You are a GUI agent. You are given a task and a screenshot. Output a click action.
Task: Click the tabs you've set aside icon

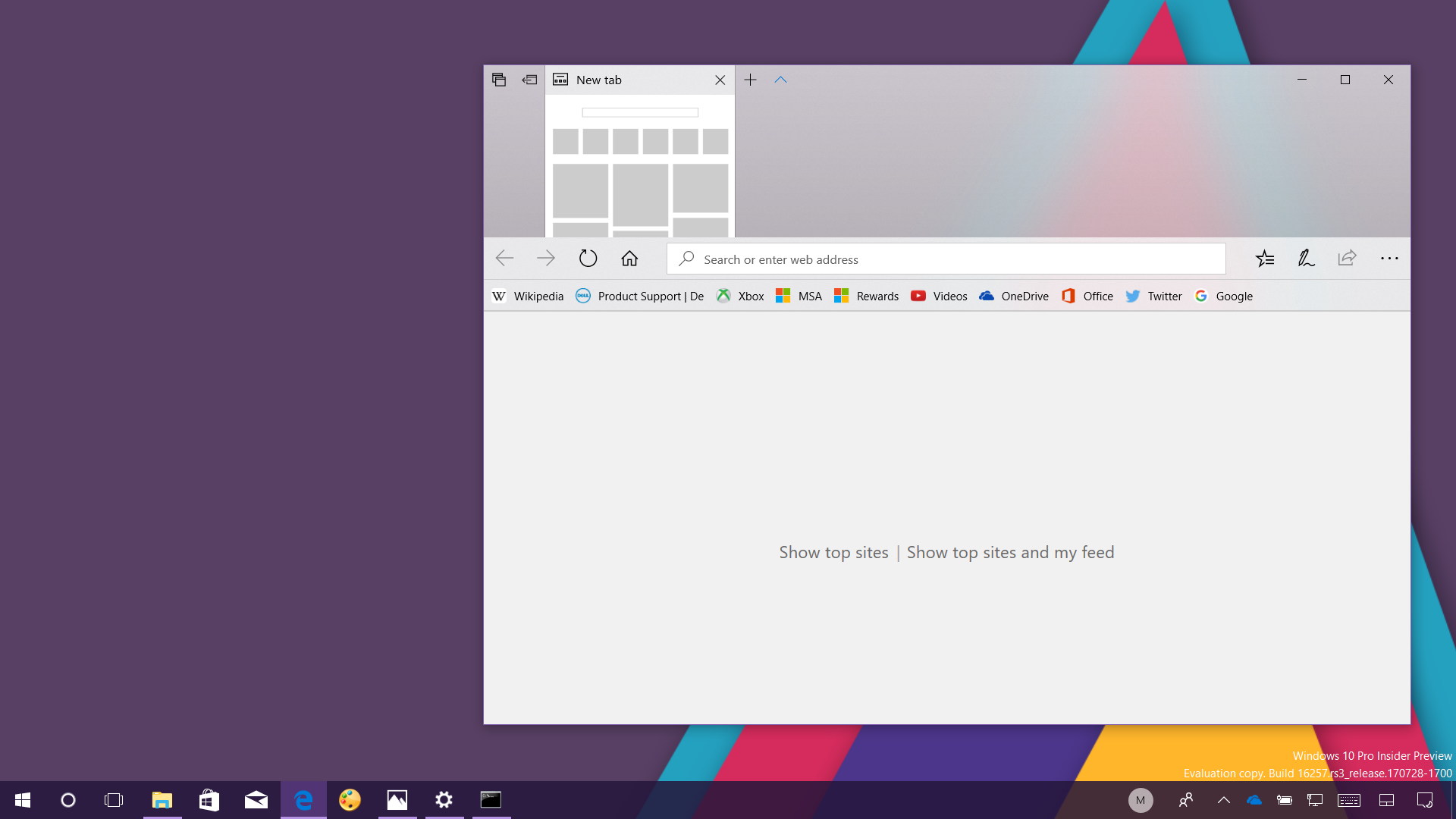point(499,80)
